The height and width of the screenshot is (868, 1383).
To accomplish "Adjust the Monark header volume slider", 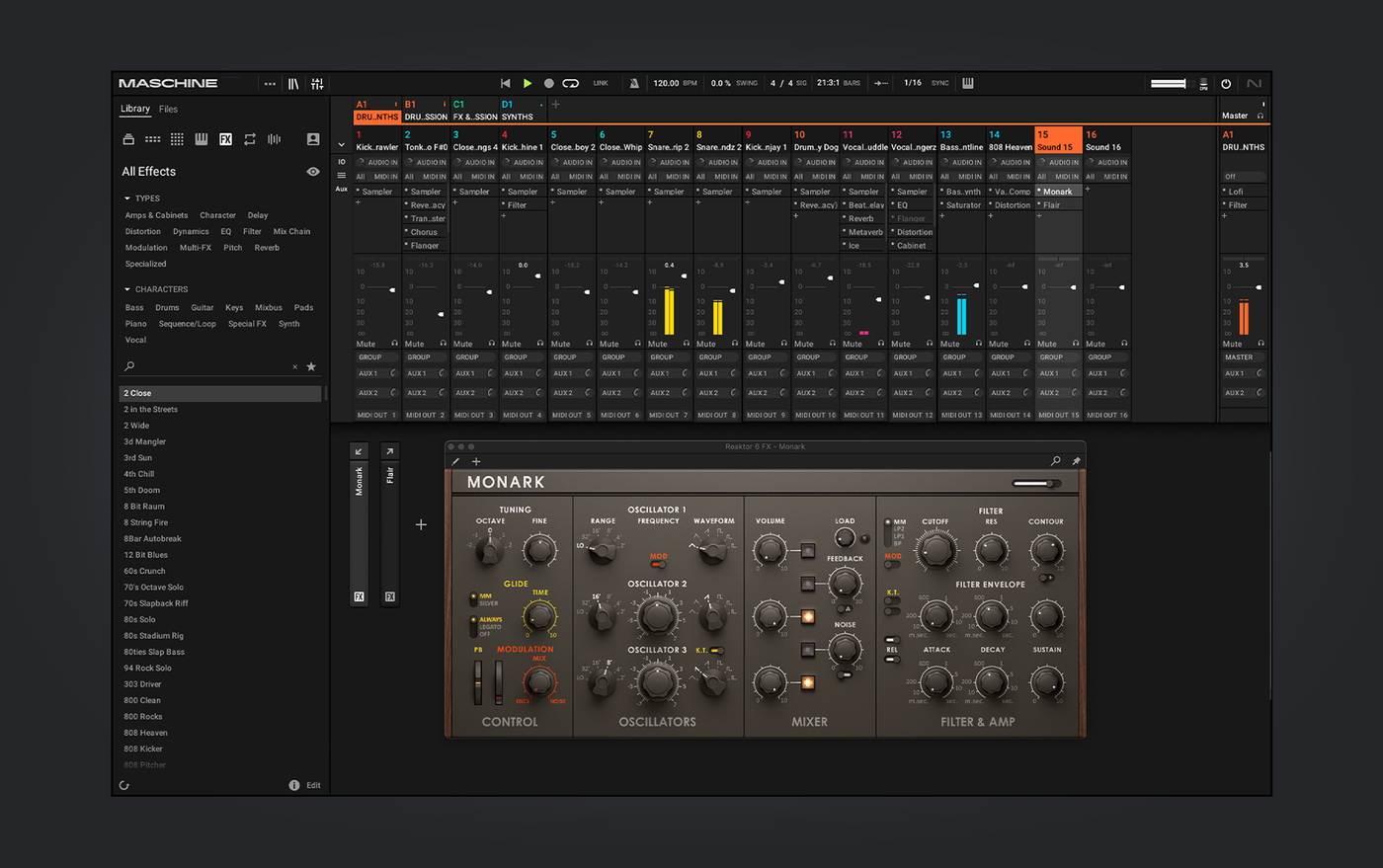I will tap(1035, 484).
